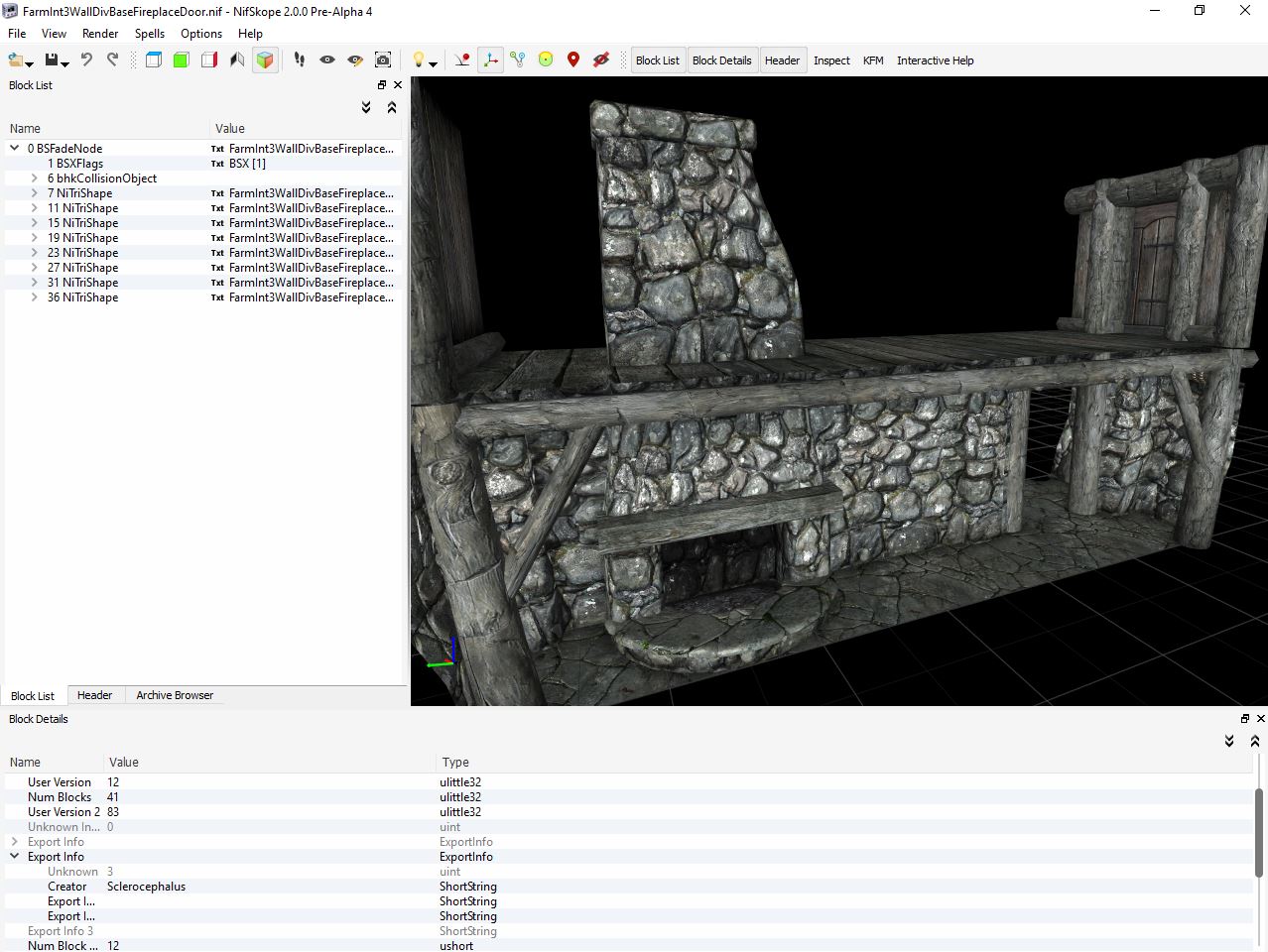Select the 1 BSXFlags row
The height and width of the screenshot is (952, 1268).
click(x=203, y=164)
